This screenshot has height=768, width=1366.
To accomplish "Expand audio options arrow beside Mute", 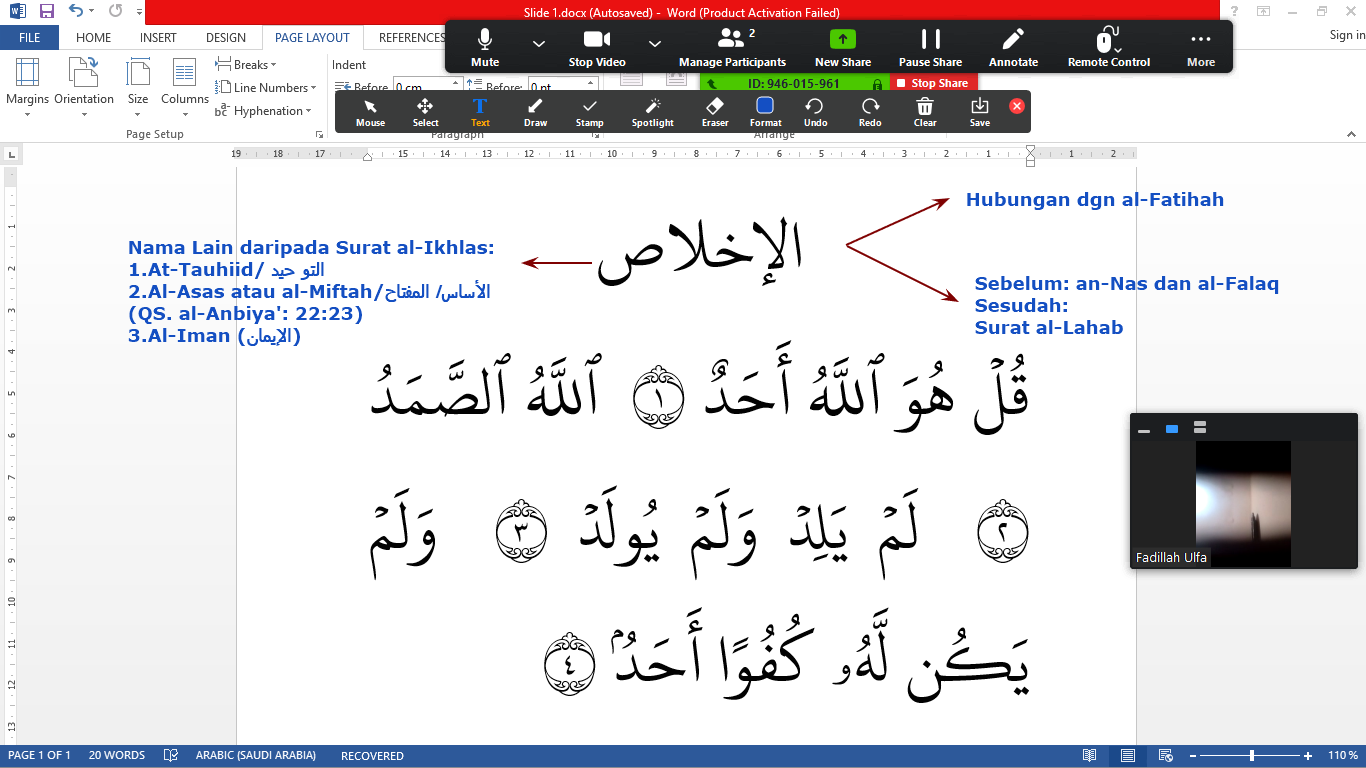I will click(539, 43).
